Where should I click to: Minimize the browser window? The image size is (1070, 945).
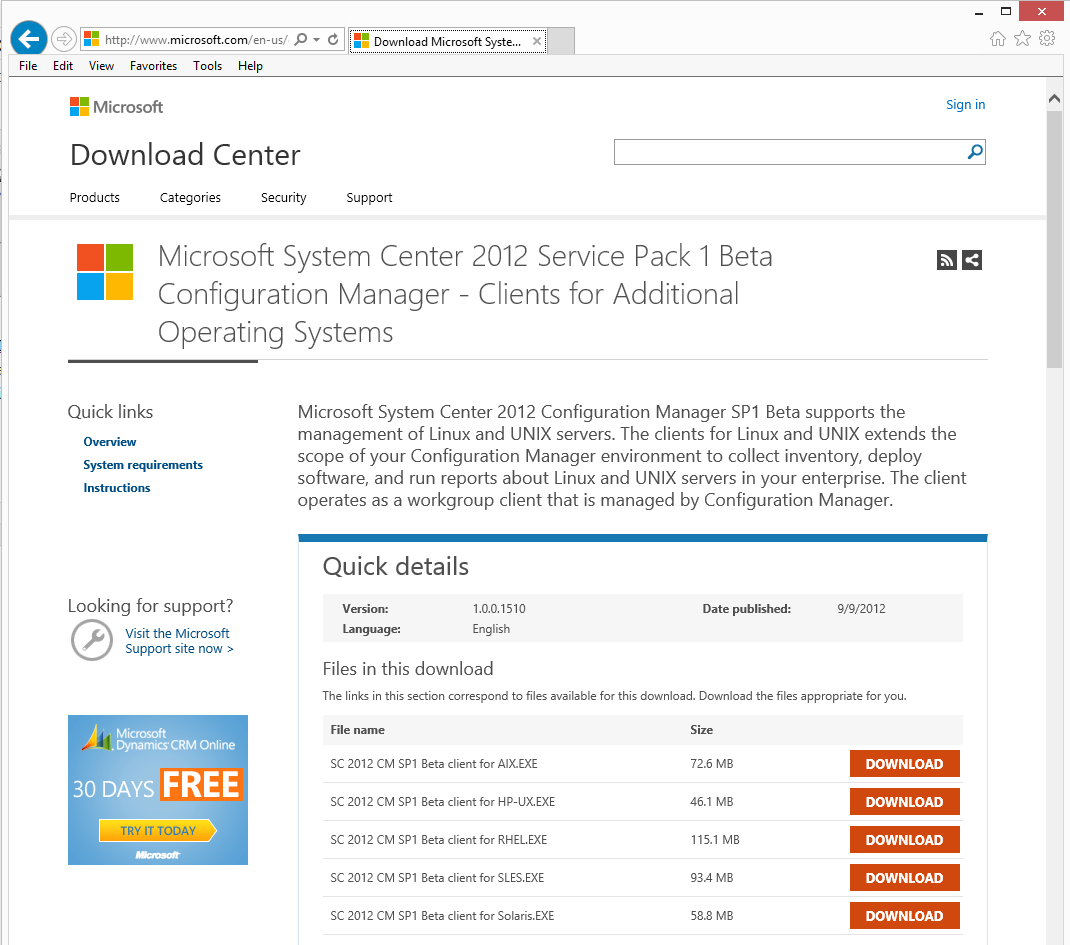coord(979,12)
